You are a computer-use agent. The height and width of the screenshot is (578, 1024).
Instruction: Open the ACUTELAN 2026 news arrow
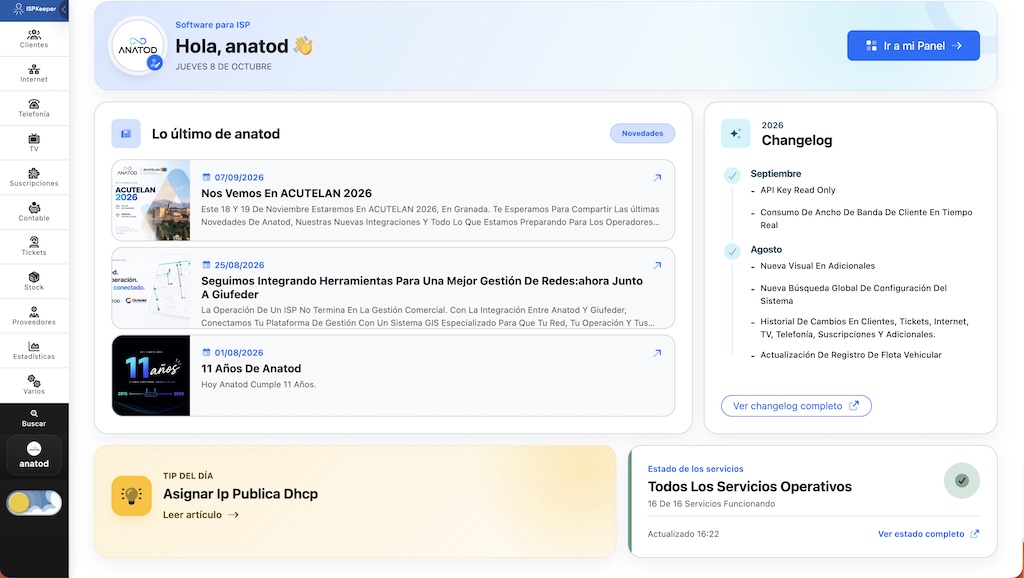(x=657, y=178)
